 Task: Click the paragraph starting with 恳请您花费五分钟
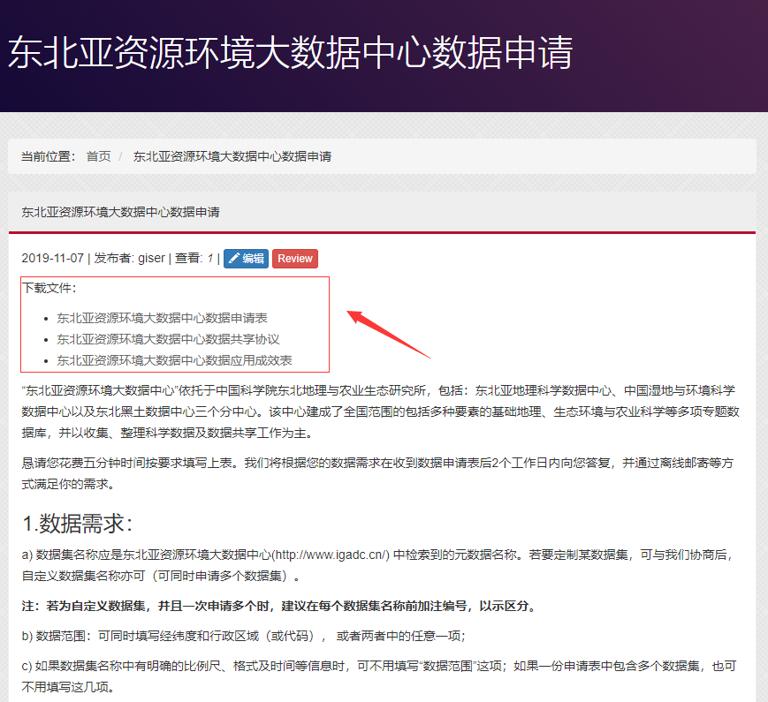coord(377,473)
